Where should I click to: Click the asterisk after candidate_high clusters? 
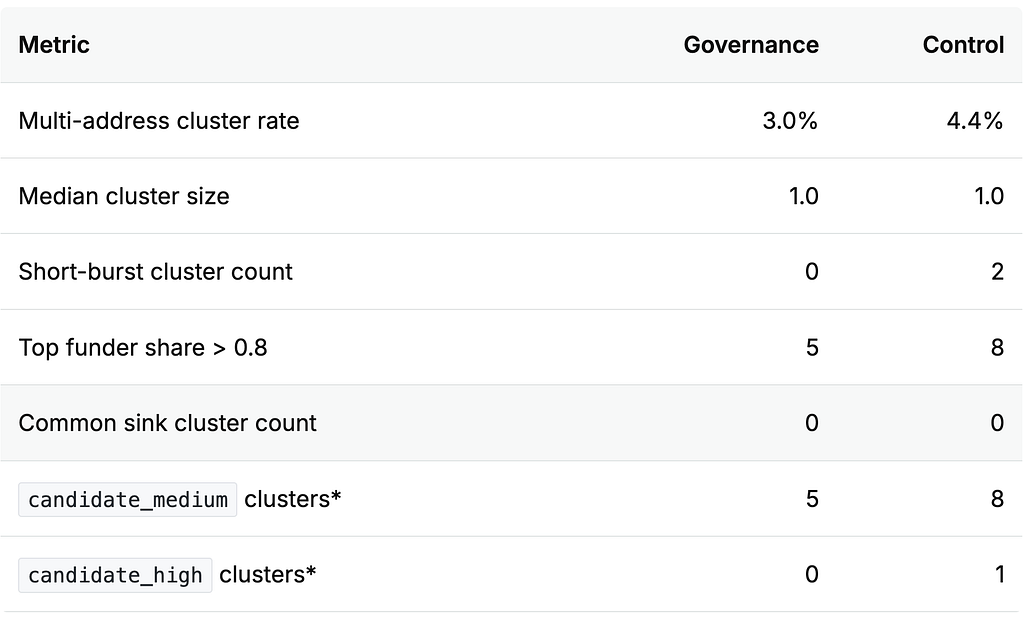pos(311,571)
